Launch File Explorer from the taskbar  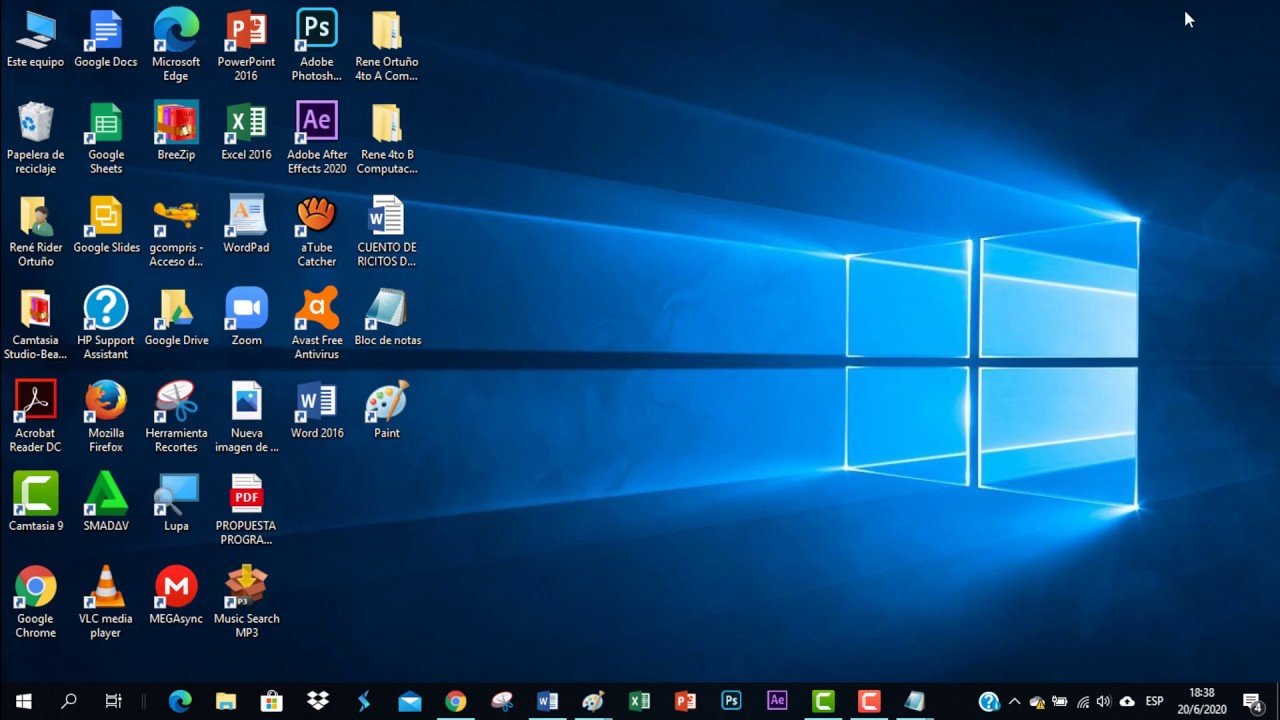pyautogui.click(x=226, y=701)
